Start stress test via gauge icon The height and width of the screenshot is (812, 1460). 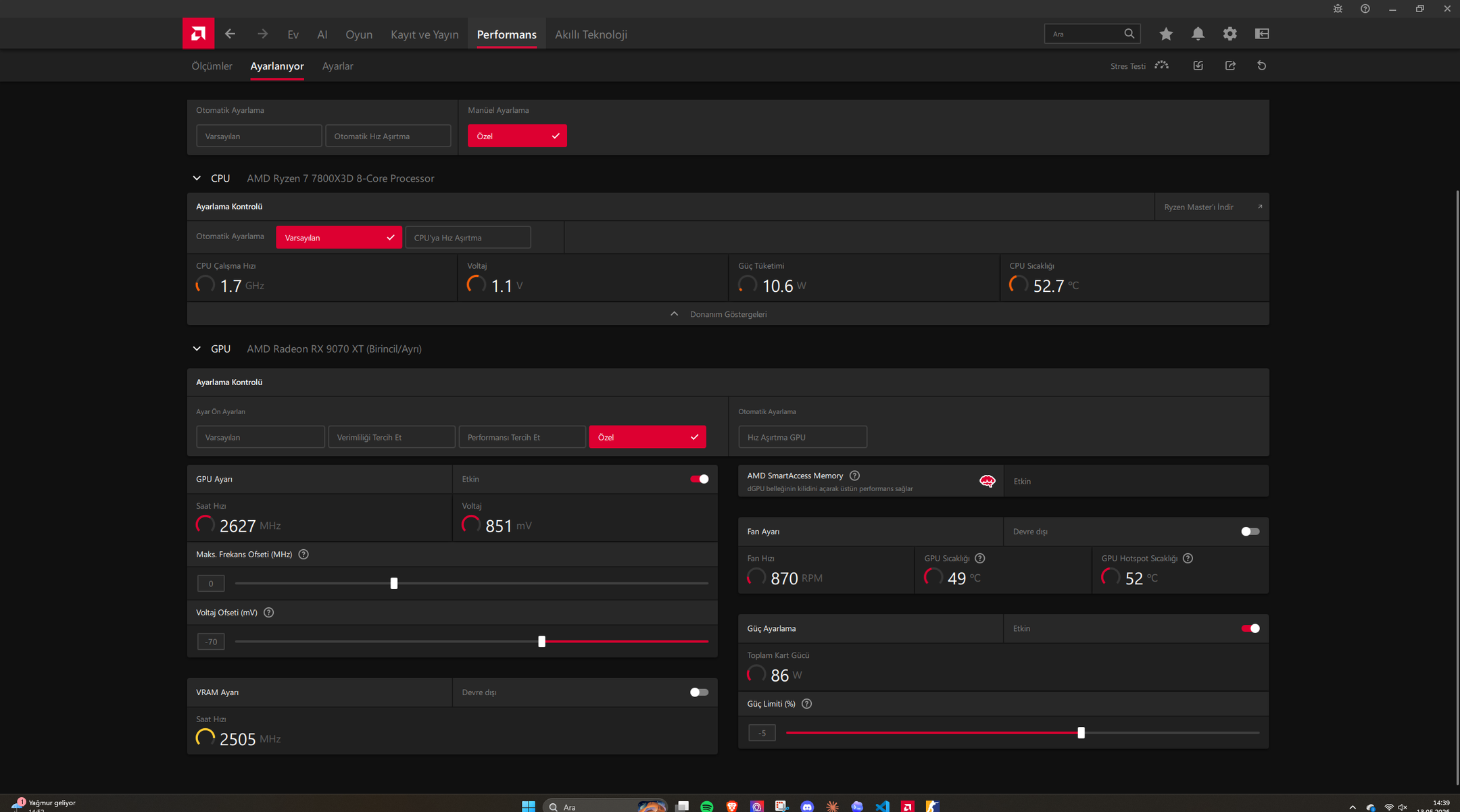(x=1161, y=66)
